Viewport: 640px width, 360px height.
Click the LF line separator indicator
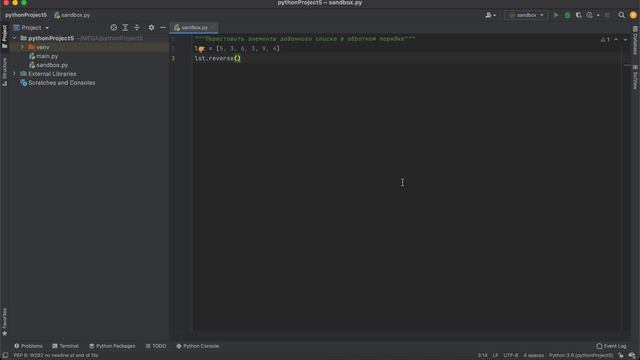click(x=495, y=356)
